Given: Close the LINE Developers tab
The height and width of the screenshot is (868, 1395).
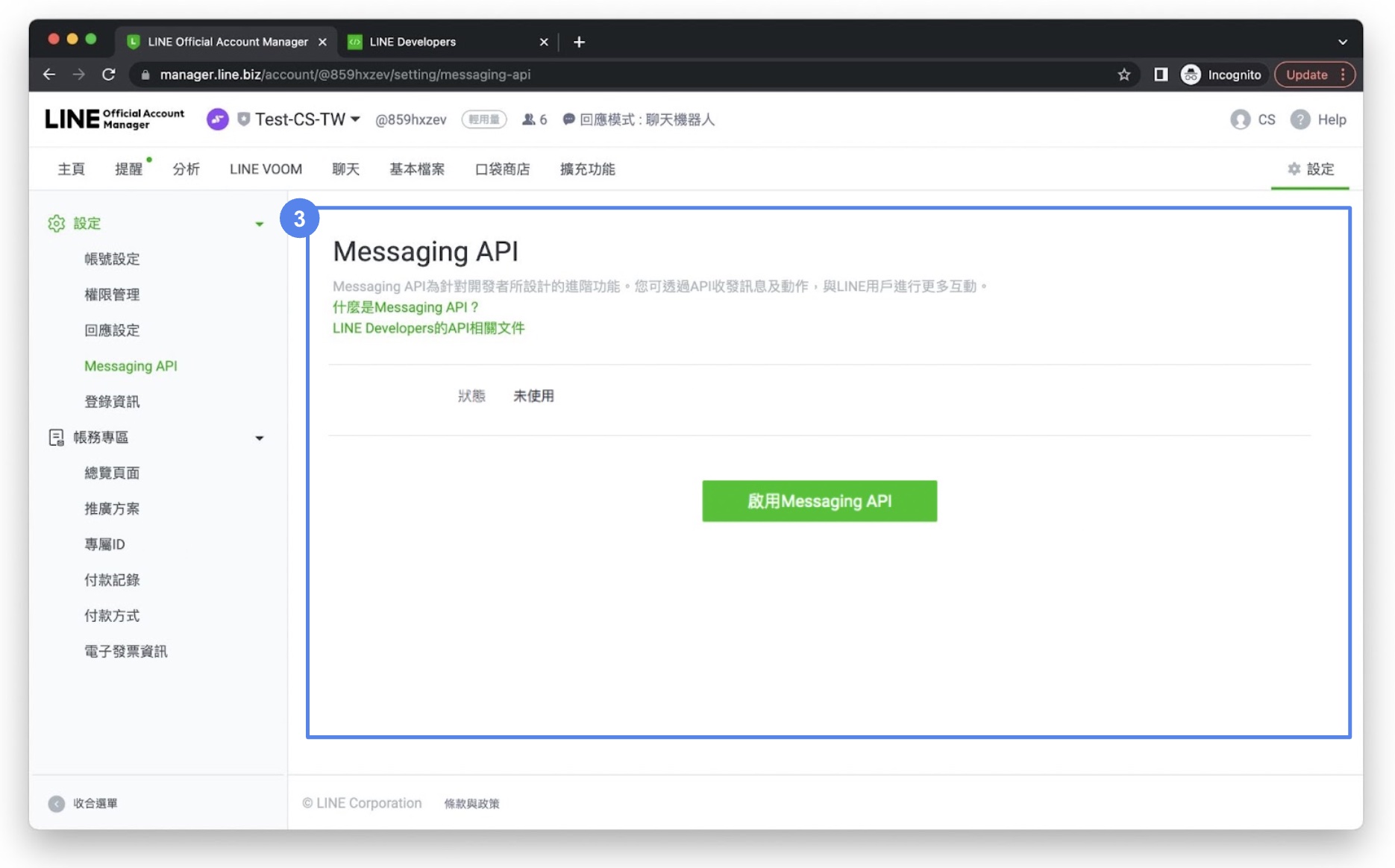Looking at the screenshot, I should click(x=544, y=42).
